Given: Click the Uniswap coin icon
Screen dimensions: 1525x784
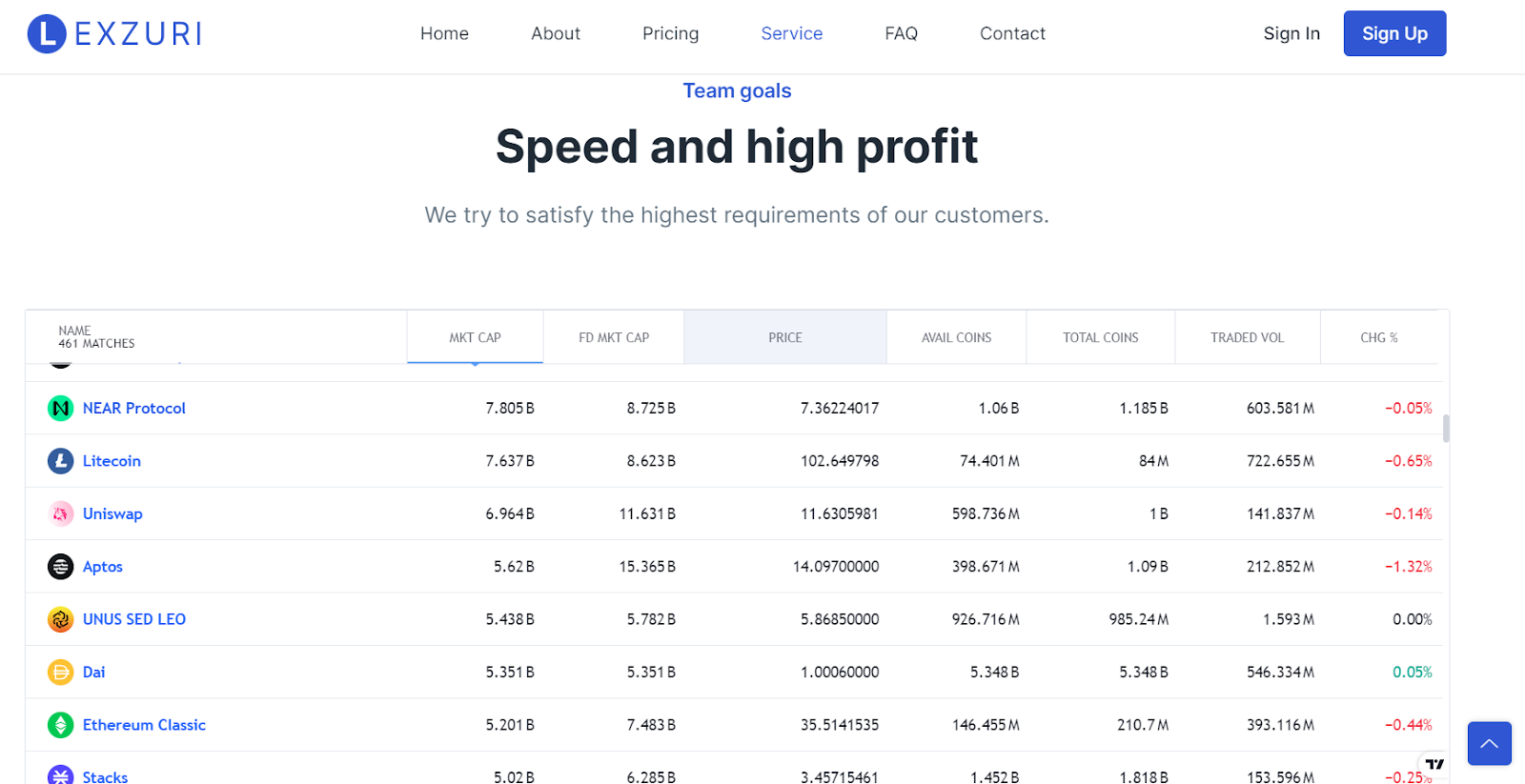Looking at the screenshot, I should point(61,514).
